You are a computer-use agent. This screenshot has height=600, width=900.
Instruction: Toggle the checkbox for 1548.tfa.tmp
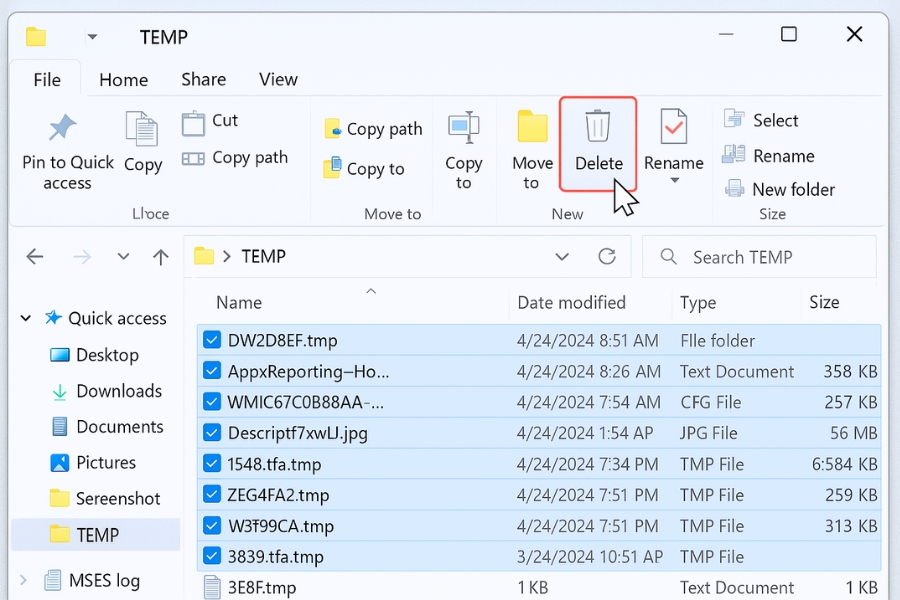[211, 464]
